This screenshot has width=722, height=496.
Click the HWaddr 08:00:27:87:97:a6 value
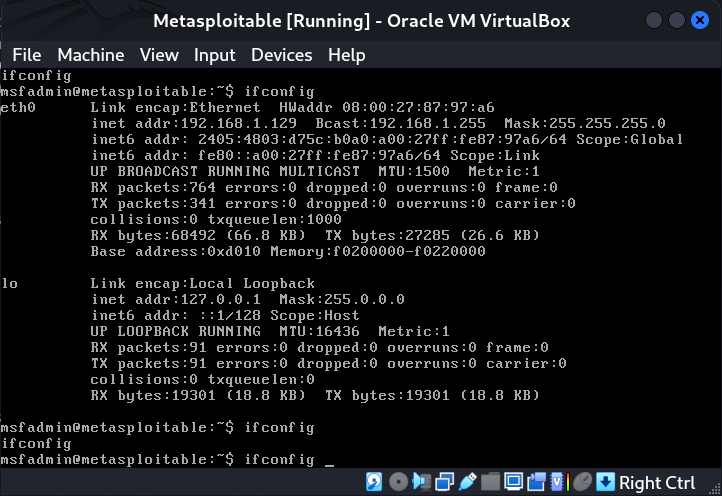pos(387,107)
